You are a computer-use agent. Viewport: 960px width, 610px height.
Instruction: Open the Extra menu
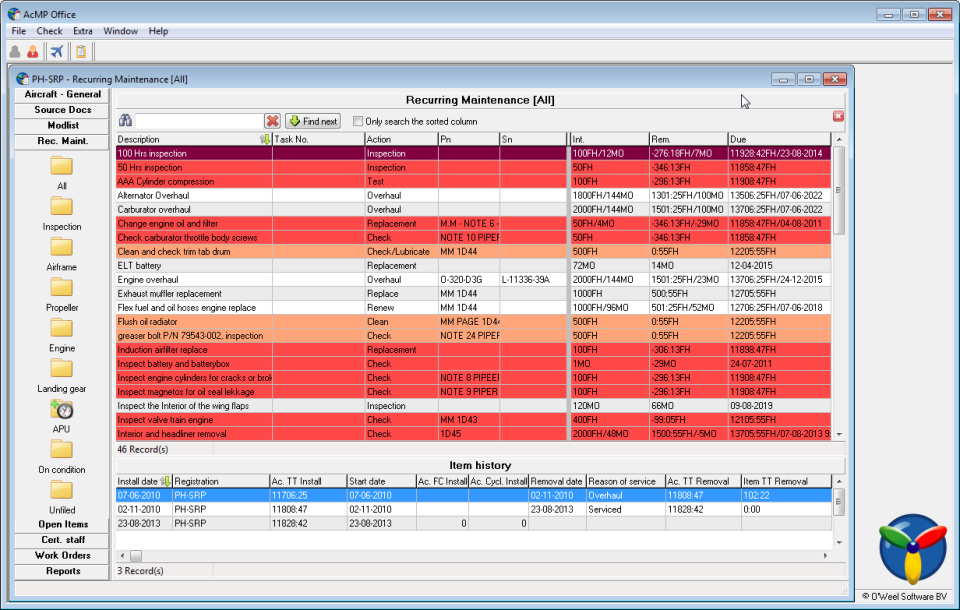click(83, 31)
